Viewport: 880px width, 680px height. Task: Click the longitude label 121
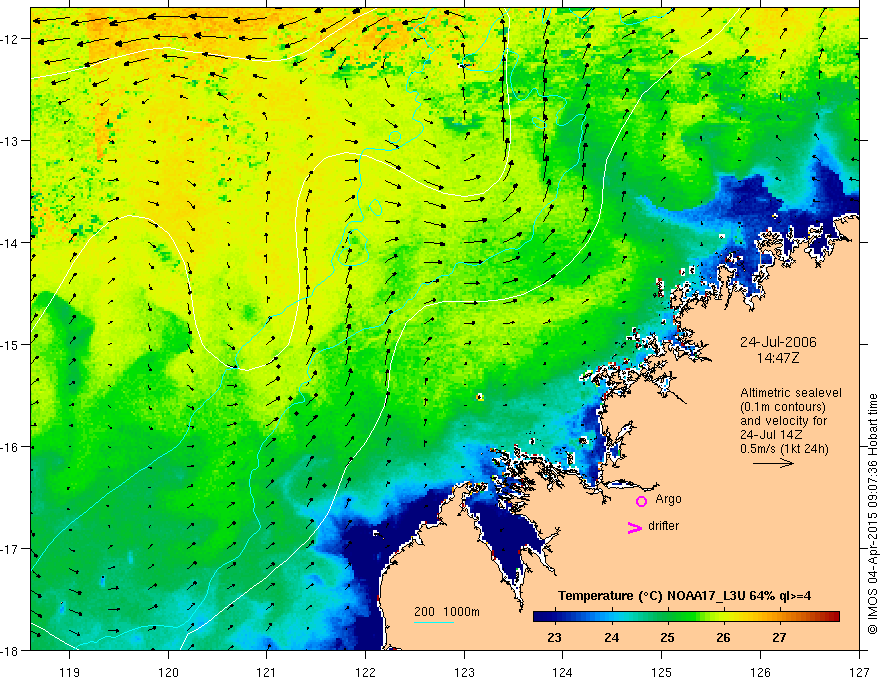coord(267,672)
